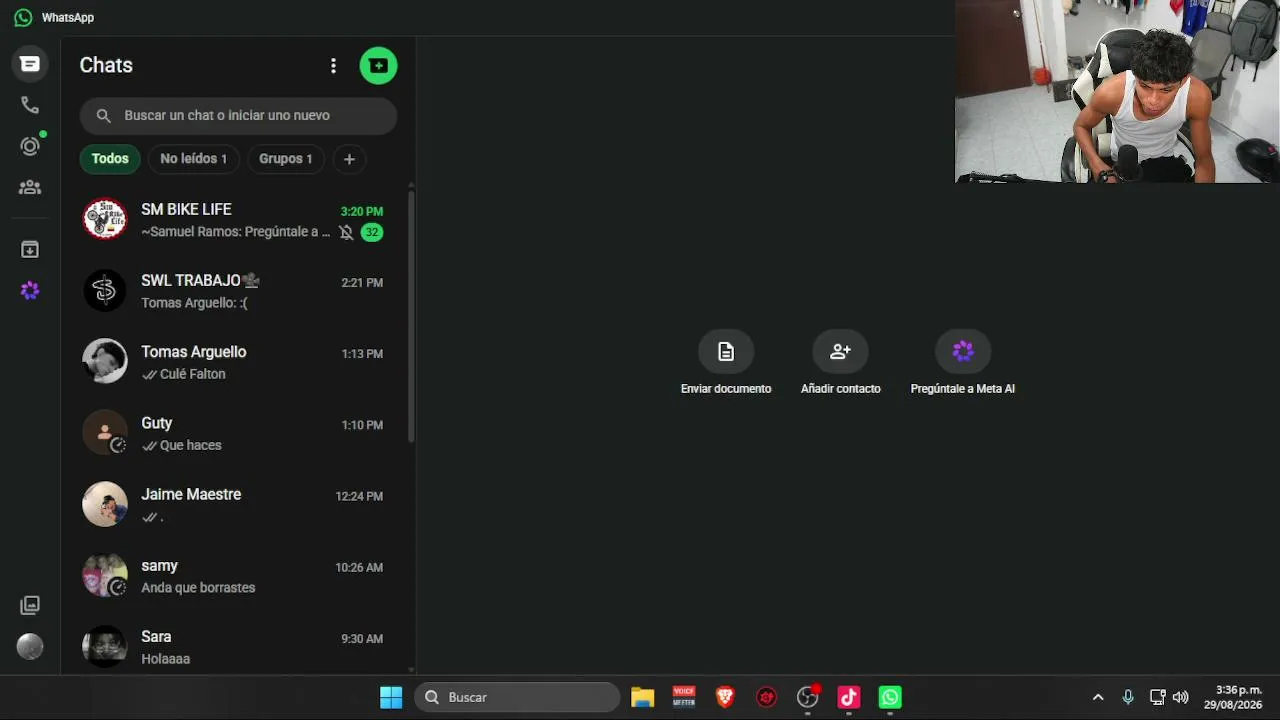Open File Explorer from the taskbar
This screenshot has width=1280, height=720.
pos(642,697)
